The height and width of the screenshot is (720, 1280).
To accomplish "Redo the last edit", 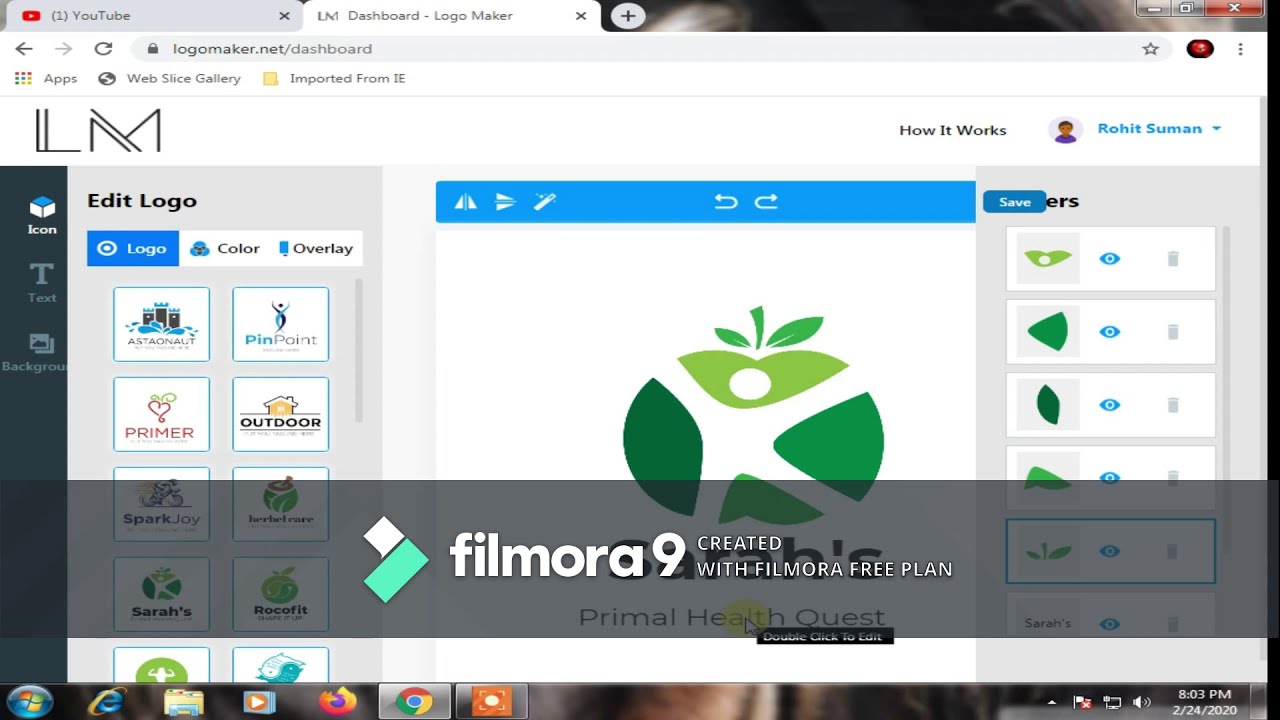I will coord(766,202).
